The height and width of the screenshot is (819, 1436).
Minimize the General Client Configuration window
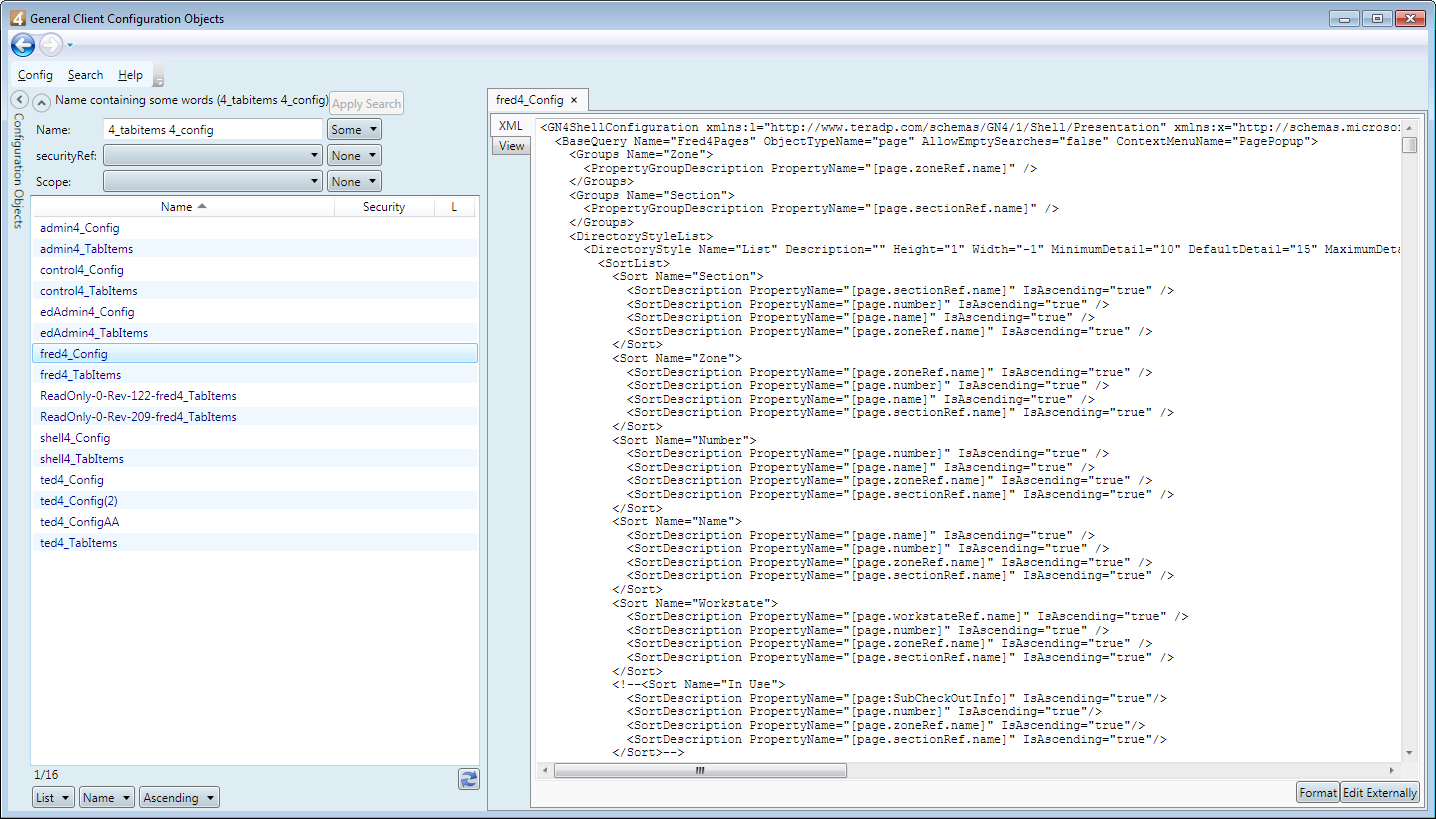(1344, 18)
